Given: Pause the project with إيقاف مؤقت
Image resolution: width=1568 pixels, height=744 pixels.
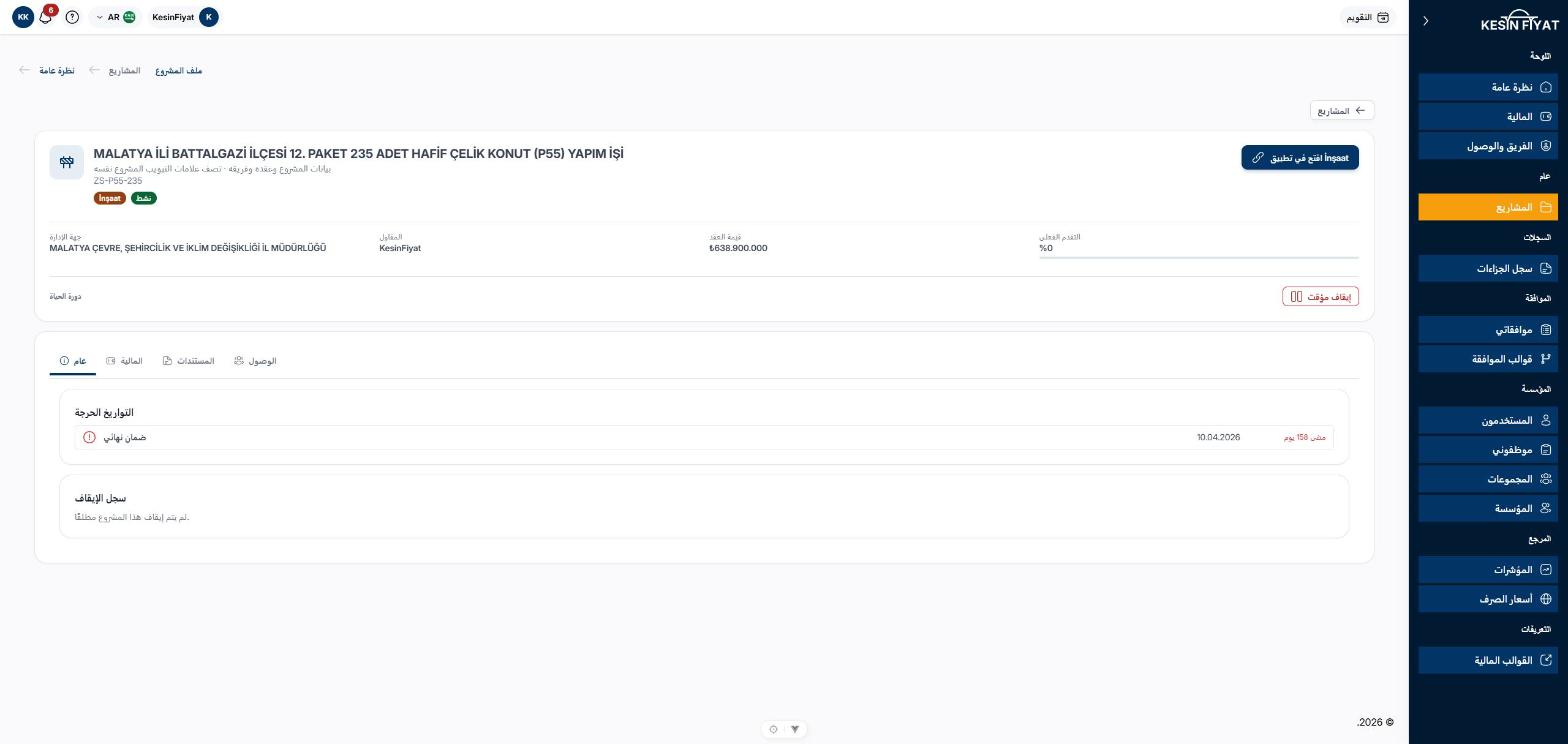Looking at the screenshot, I should (1320, 296).
